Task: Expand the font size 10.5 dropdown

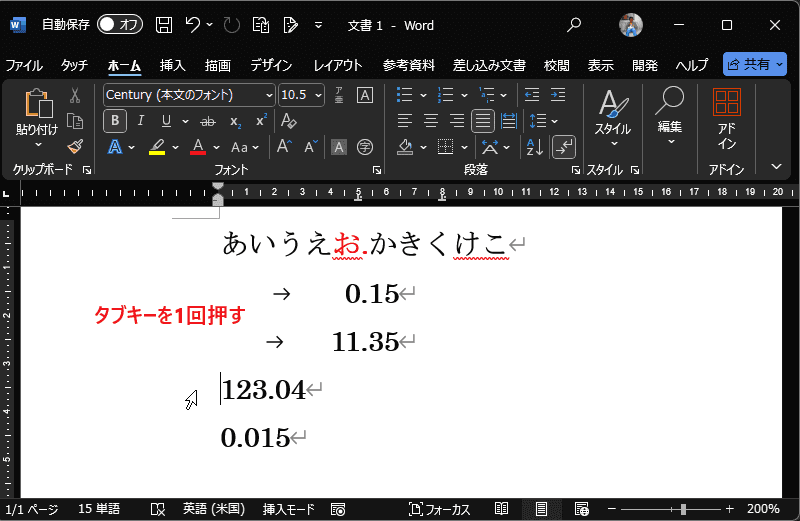Action: (x=319, y=95)
